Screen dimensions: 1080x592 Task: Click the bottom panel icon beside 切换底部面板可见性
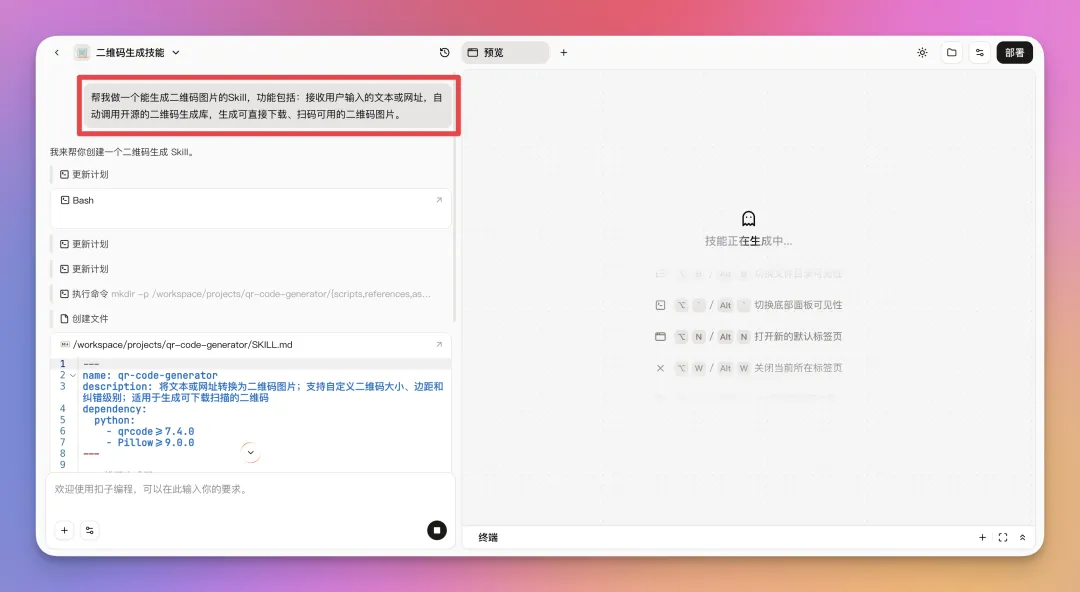(x=661, y=305)
